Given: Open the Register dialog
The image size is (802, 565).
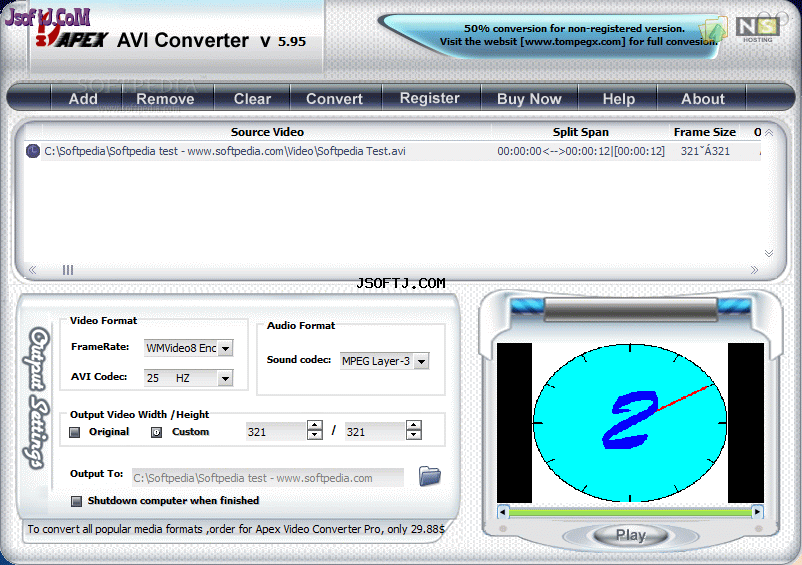Looking at the screenshot, I should [x=430, y=98].
